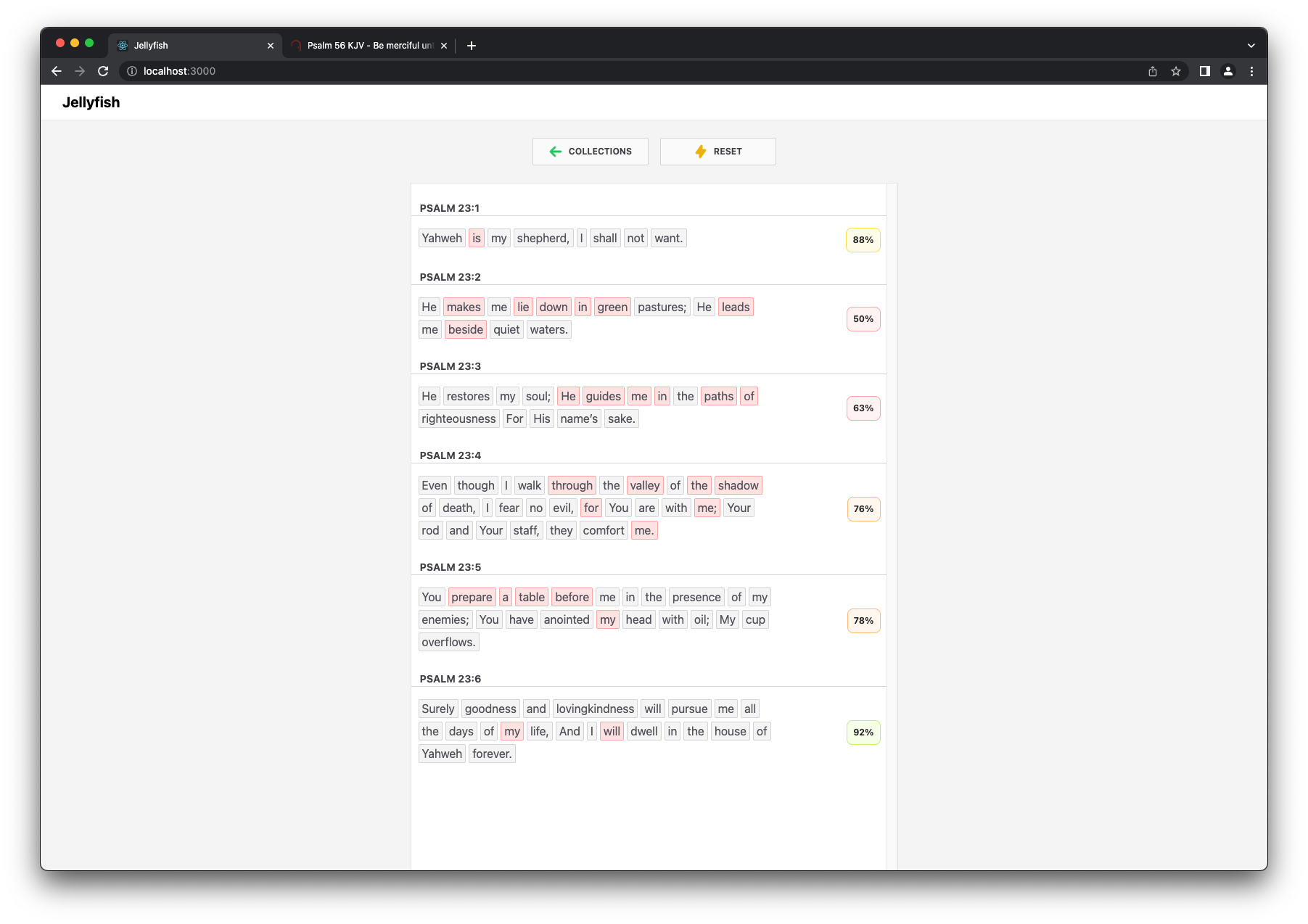1308x924 pixels.
Task: Click the 50% score badge
Action: pos(863,319)
